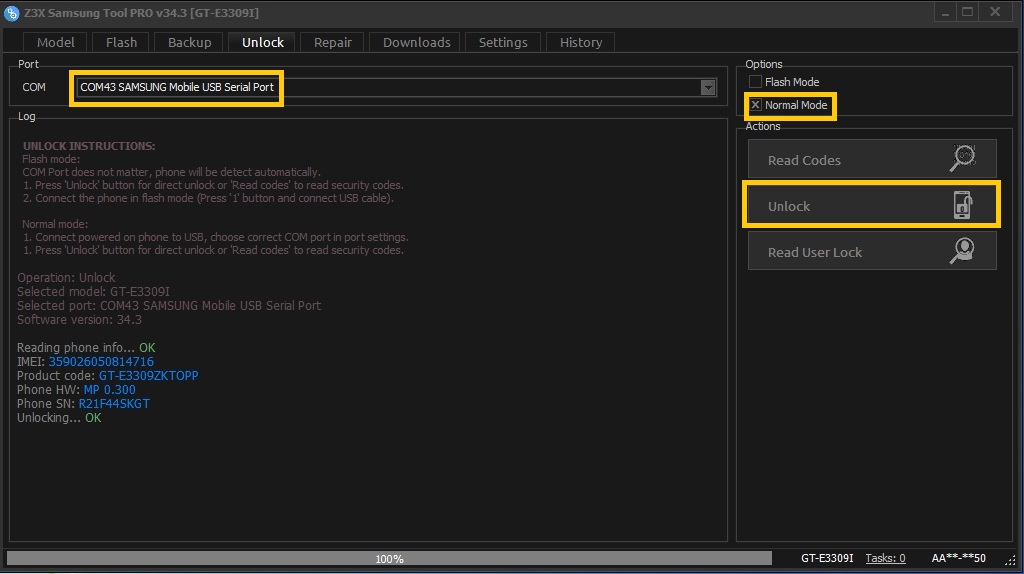Click the magnifier icon on Read User Lock
Image resolution: width=1024 pixels, height=574 pixels.
point(962,251)
